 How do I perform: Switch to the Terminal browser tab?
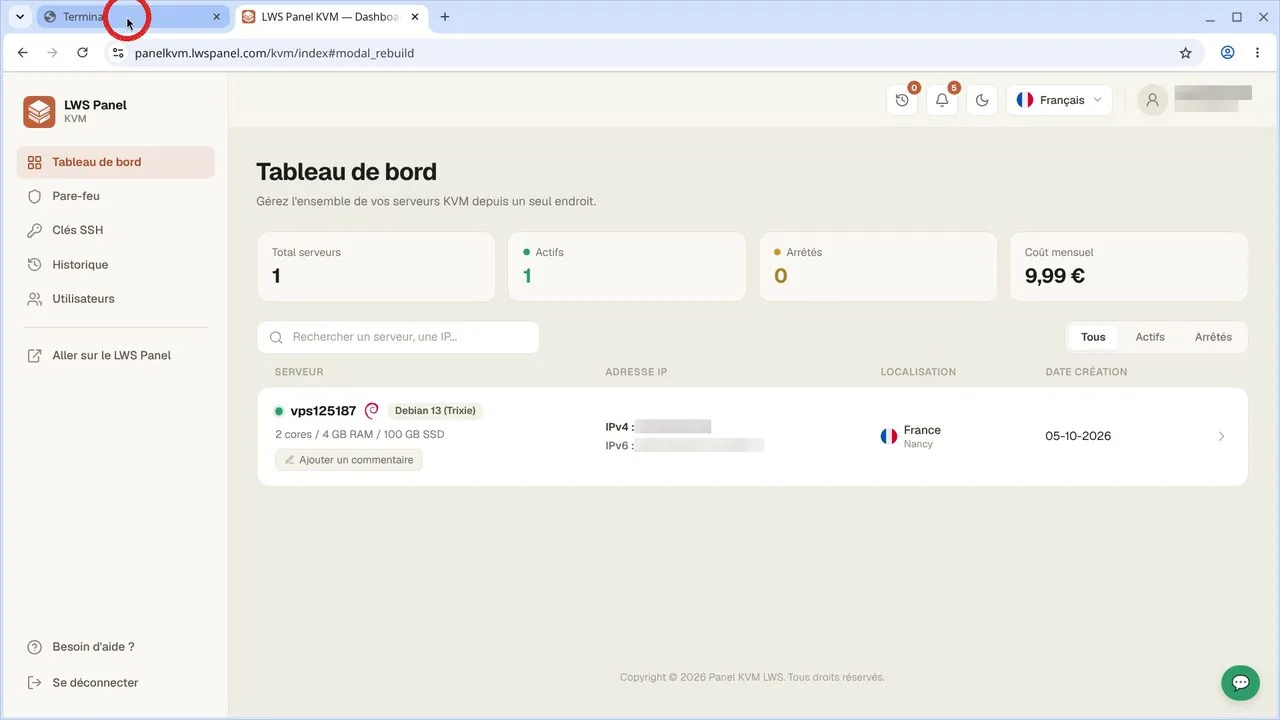133,17
